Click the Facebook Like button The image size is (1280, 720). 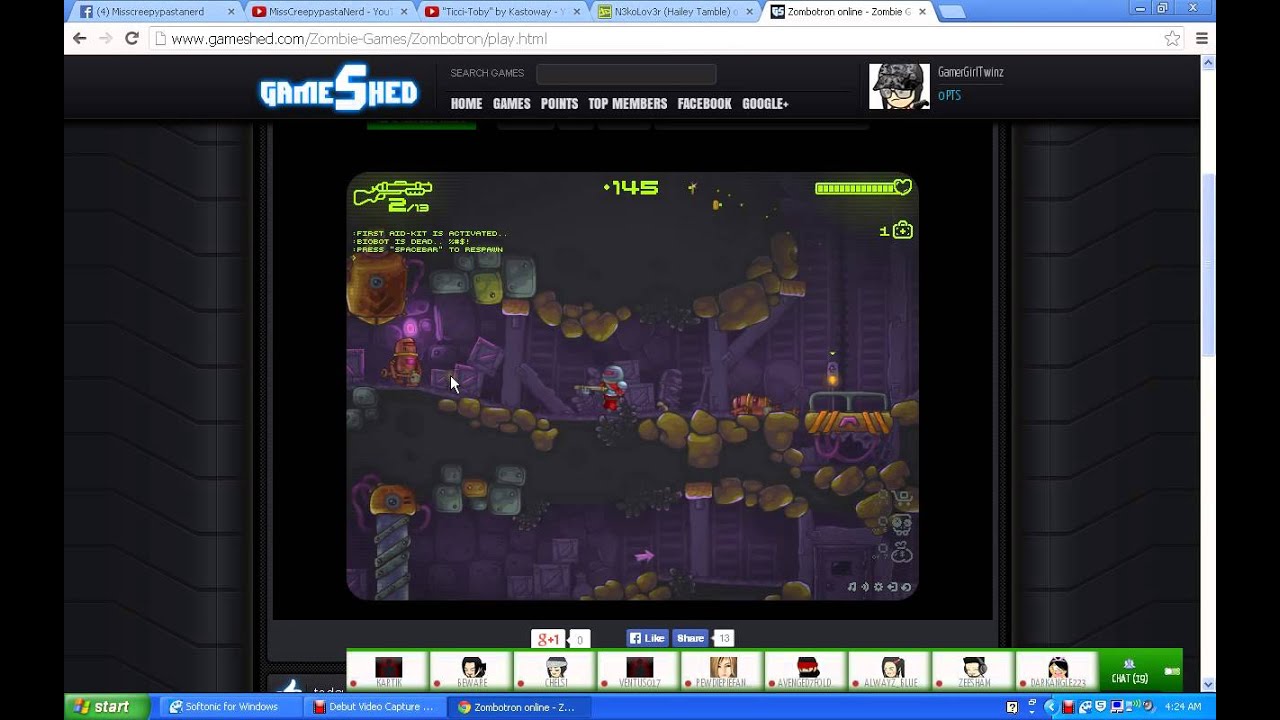pyautogui.click(x=647, y=638)
